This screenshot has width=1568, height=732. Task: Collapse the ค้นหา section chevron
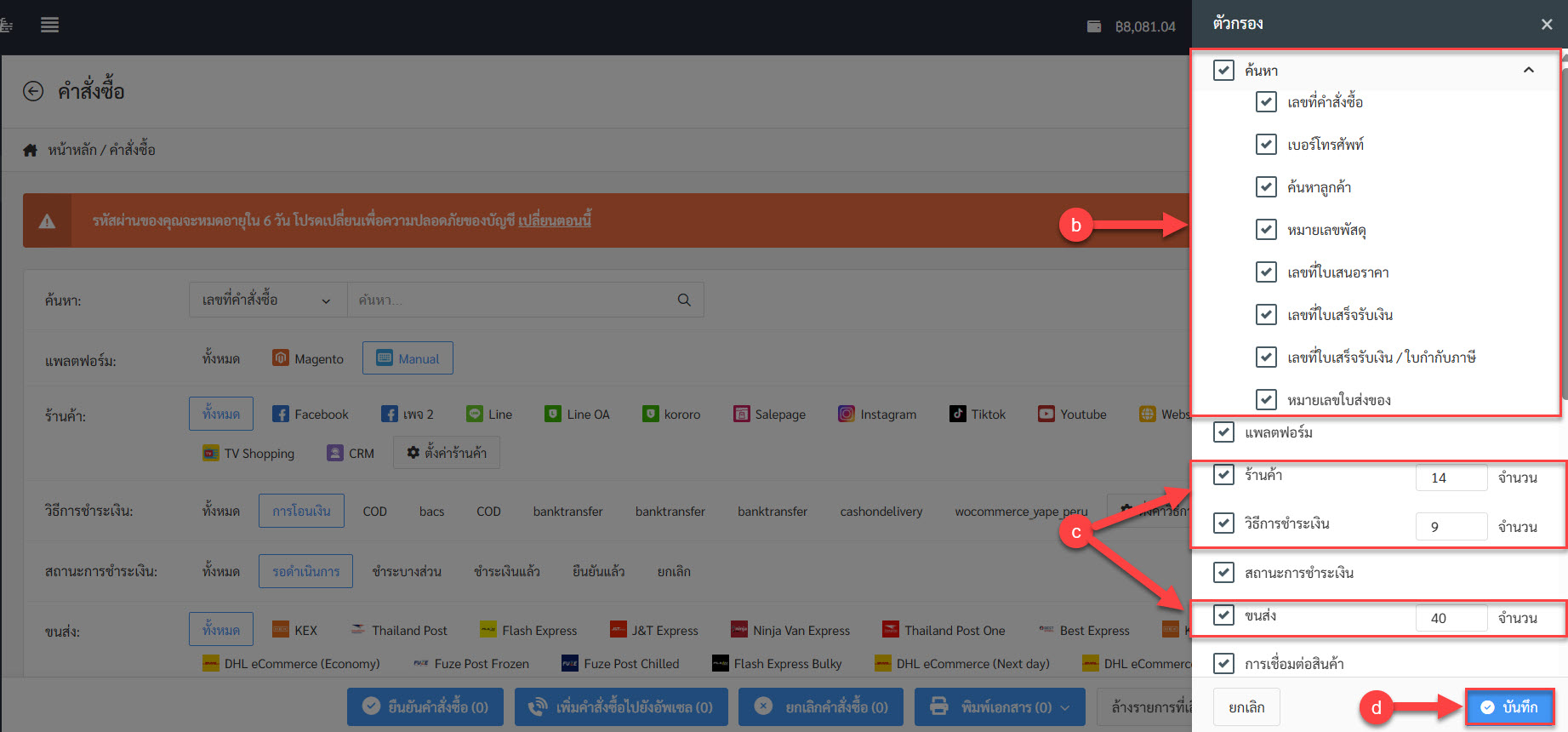(1528, 70)
